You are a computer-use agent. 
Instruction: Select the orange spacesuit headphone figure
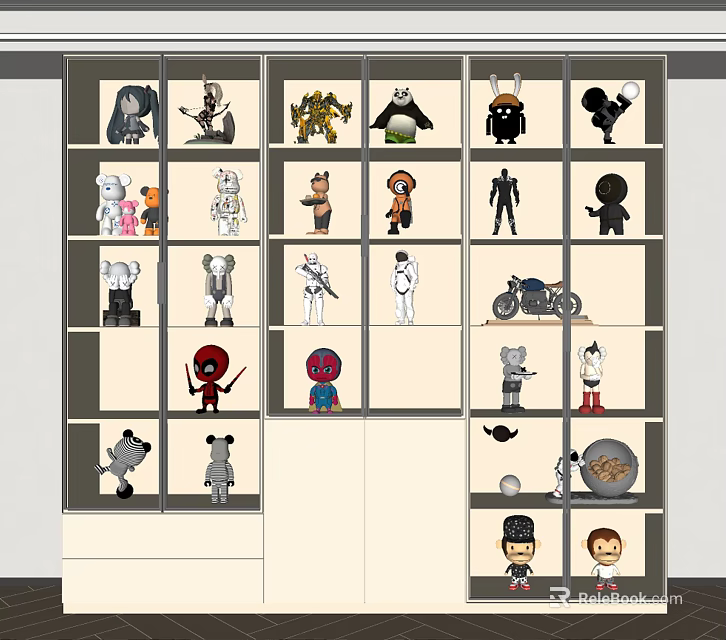click(x=399, y=202)
